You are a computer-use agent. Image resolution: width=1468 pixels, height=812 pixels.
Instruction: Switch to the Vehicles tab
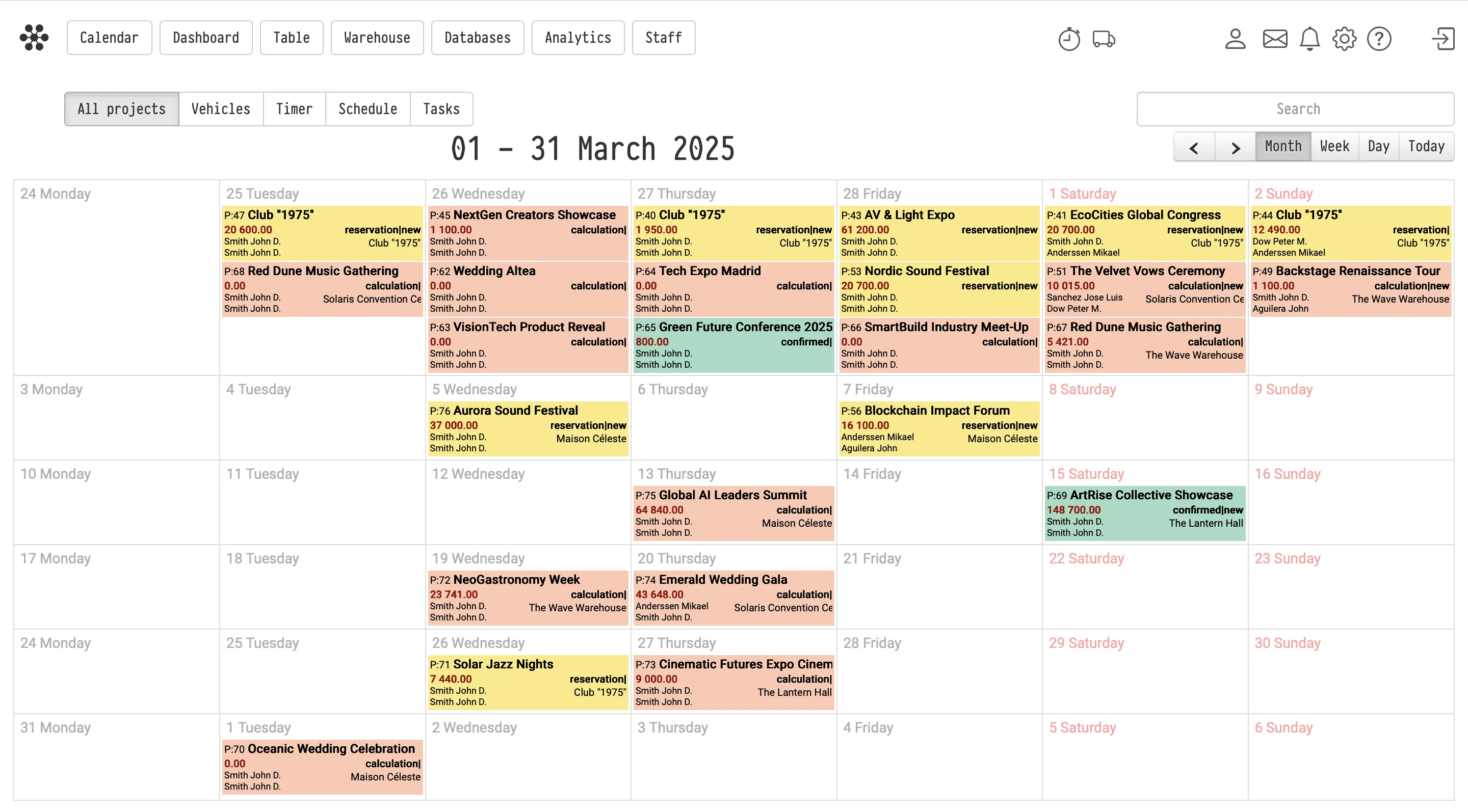221,109
